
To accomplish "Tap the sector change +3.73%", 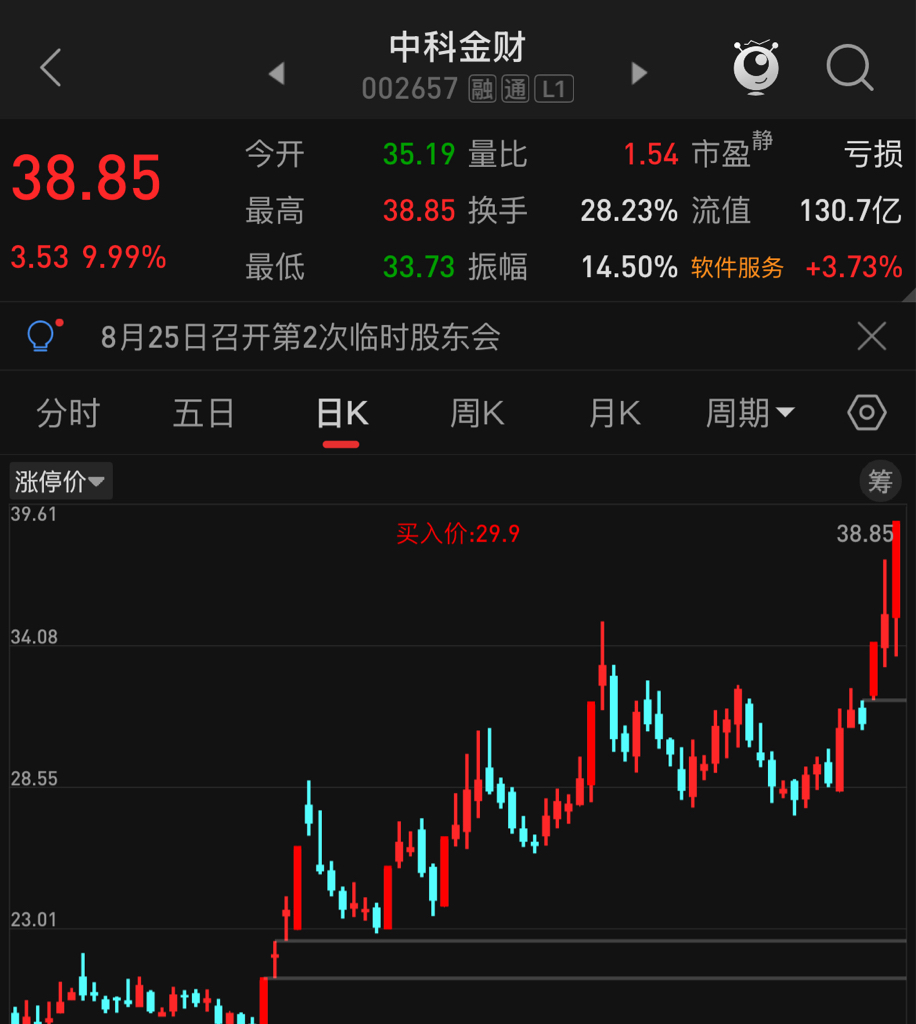I will [853, 268].
